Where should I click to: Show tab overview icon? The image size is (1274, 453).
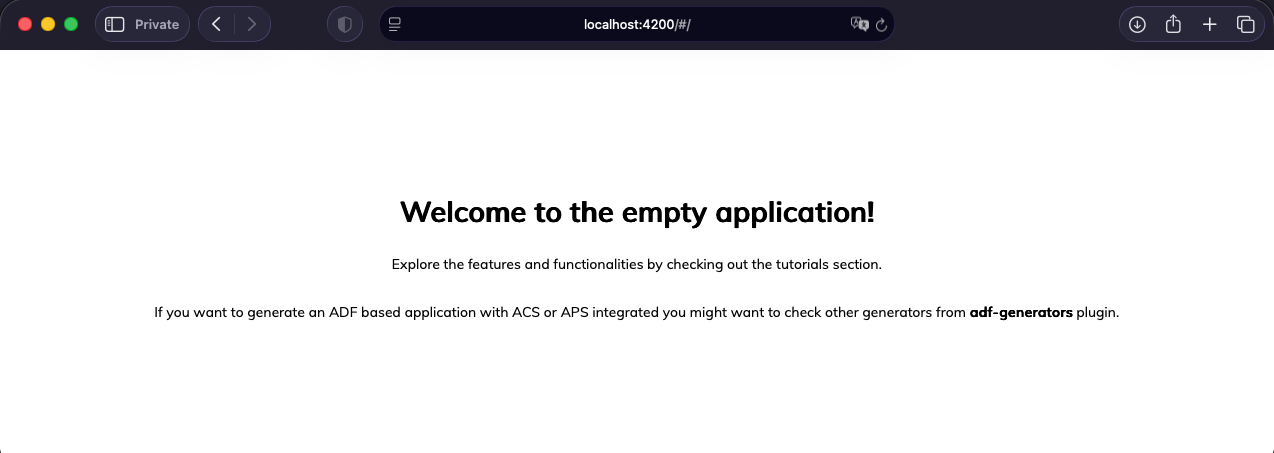[1245, 24]
